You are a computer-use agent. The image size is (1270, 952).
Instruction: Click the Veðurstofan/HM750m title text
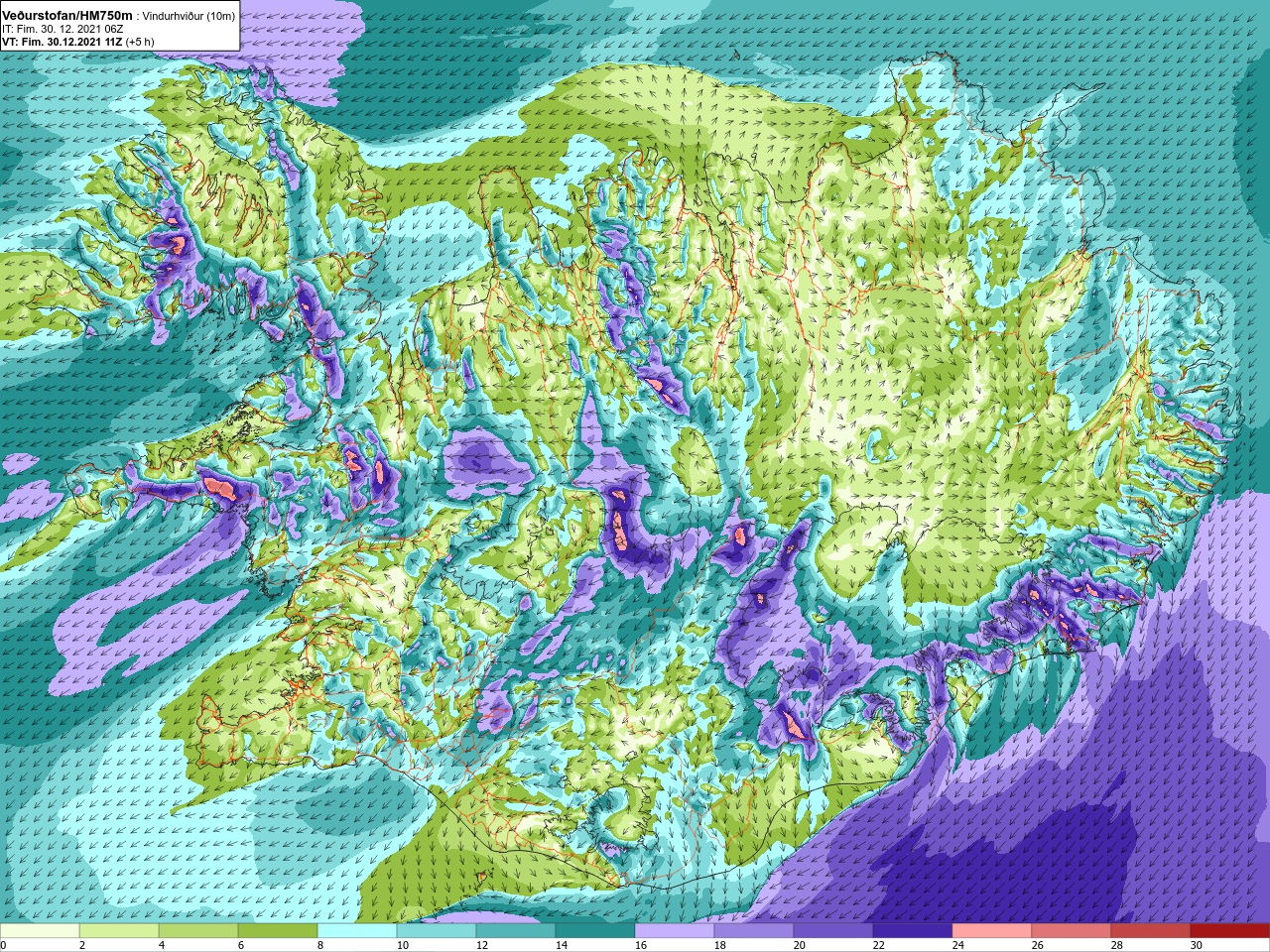(x=67, y=15)
